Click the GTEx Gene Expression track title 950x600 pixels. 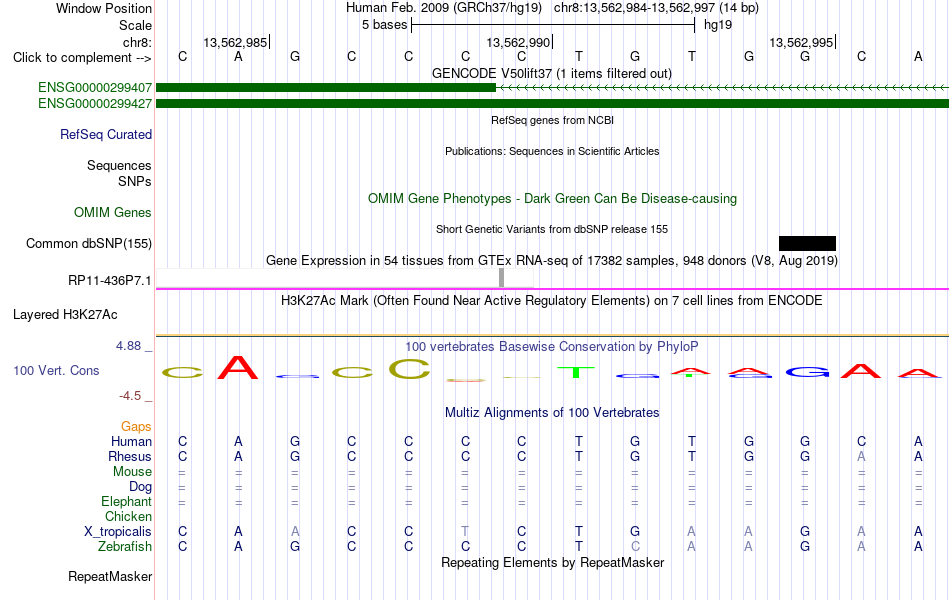[551, 261]
